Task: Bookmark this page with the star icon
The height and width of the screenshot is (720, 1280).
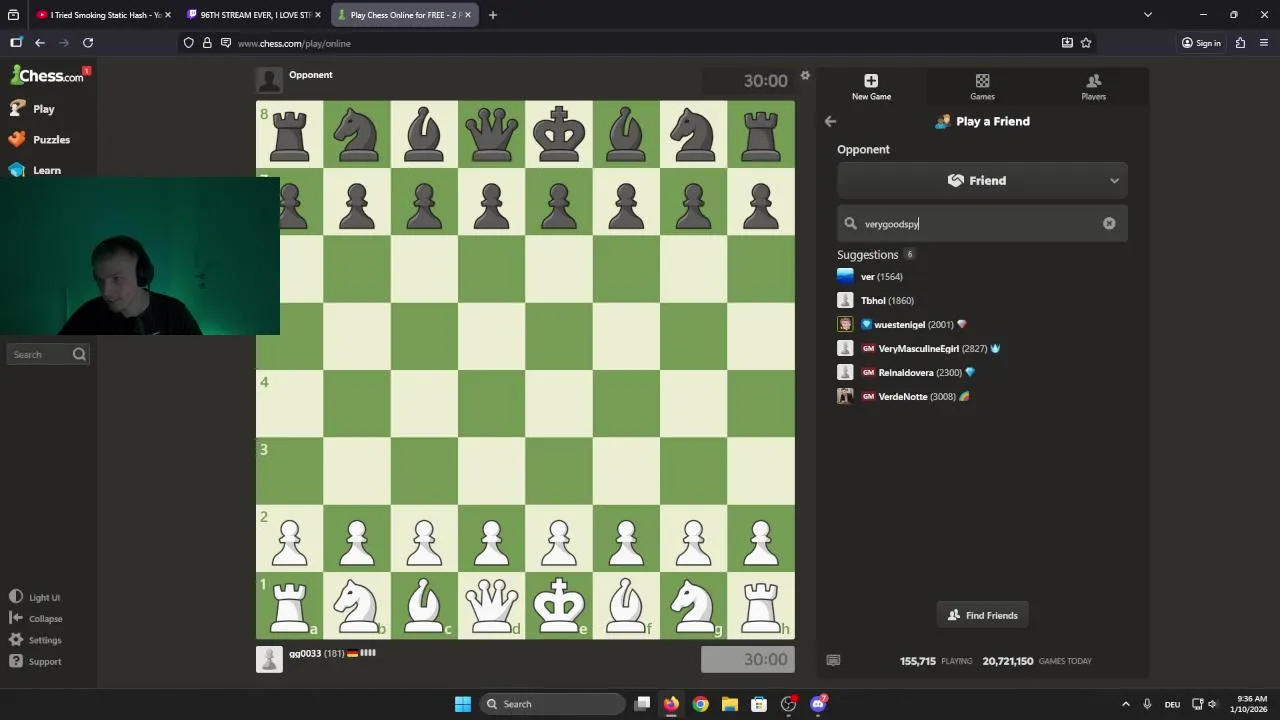Action: (x=1086, y=43)
